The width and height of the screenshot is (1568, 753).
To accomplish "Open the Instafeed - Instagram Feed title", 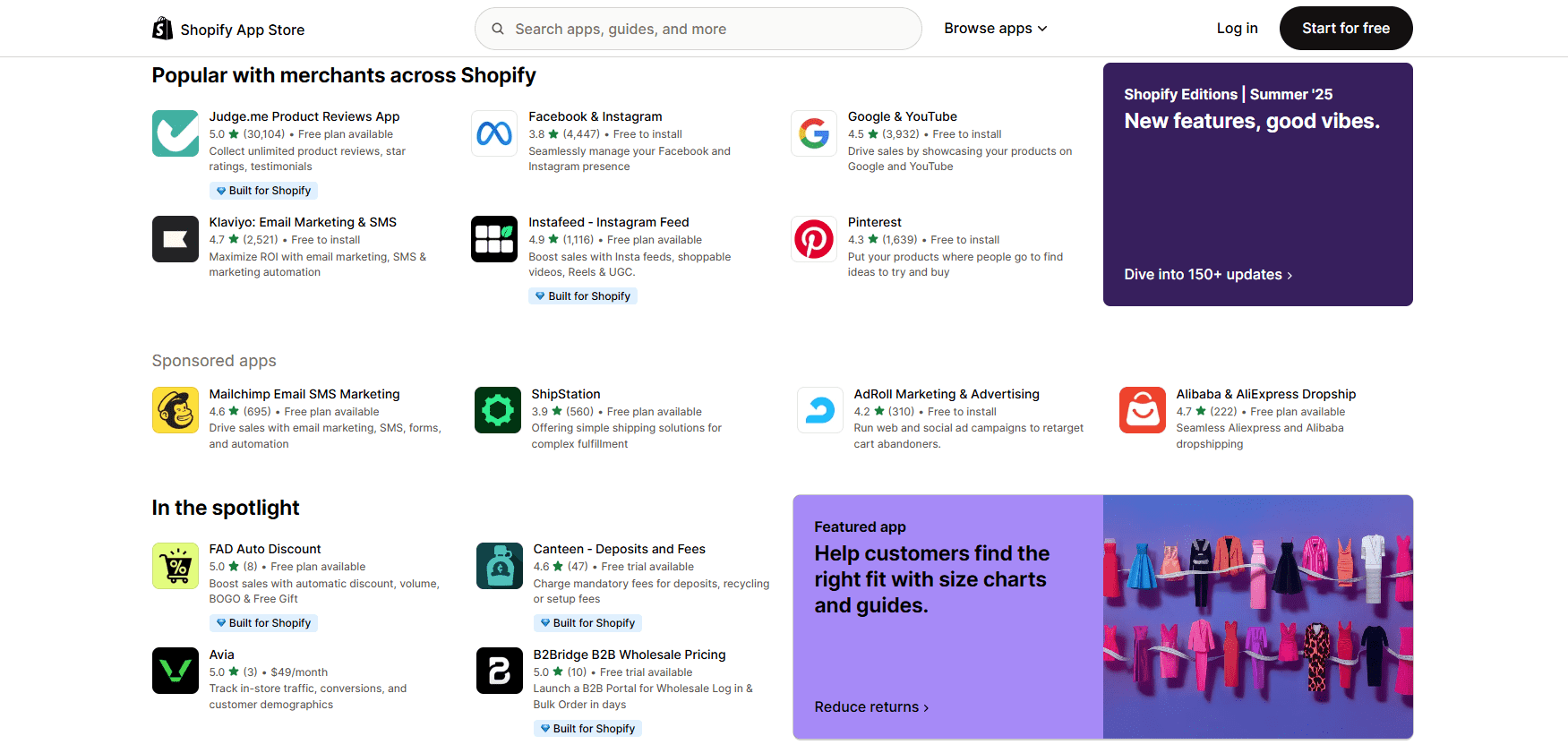I will tap(608, 222).
